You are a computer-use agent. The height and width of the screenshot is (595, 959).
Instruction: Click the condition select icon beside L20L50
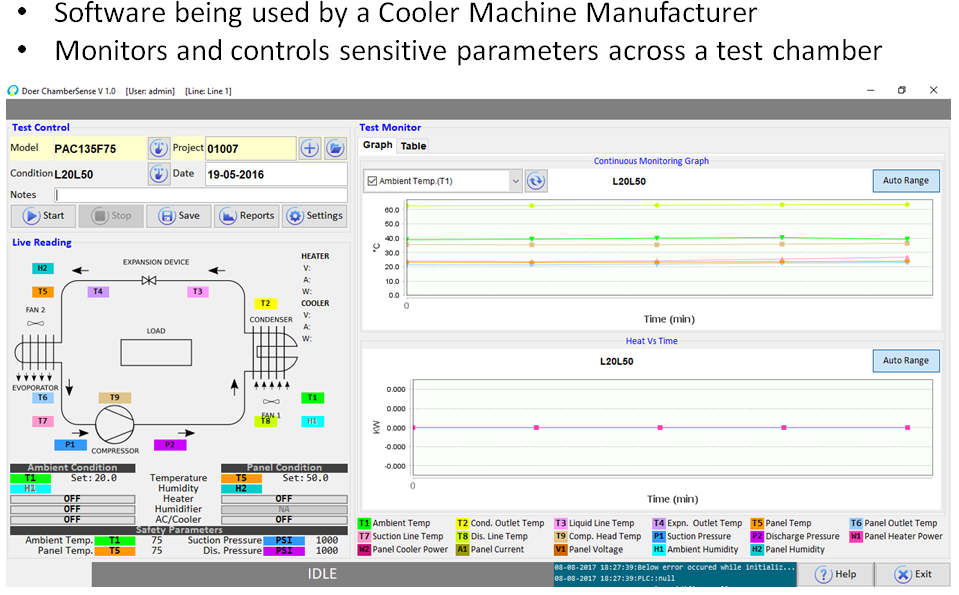[x=158, y=174]
